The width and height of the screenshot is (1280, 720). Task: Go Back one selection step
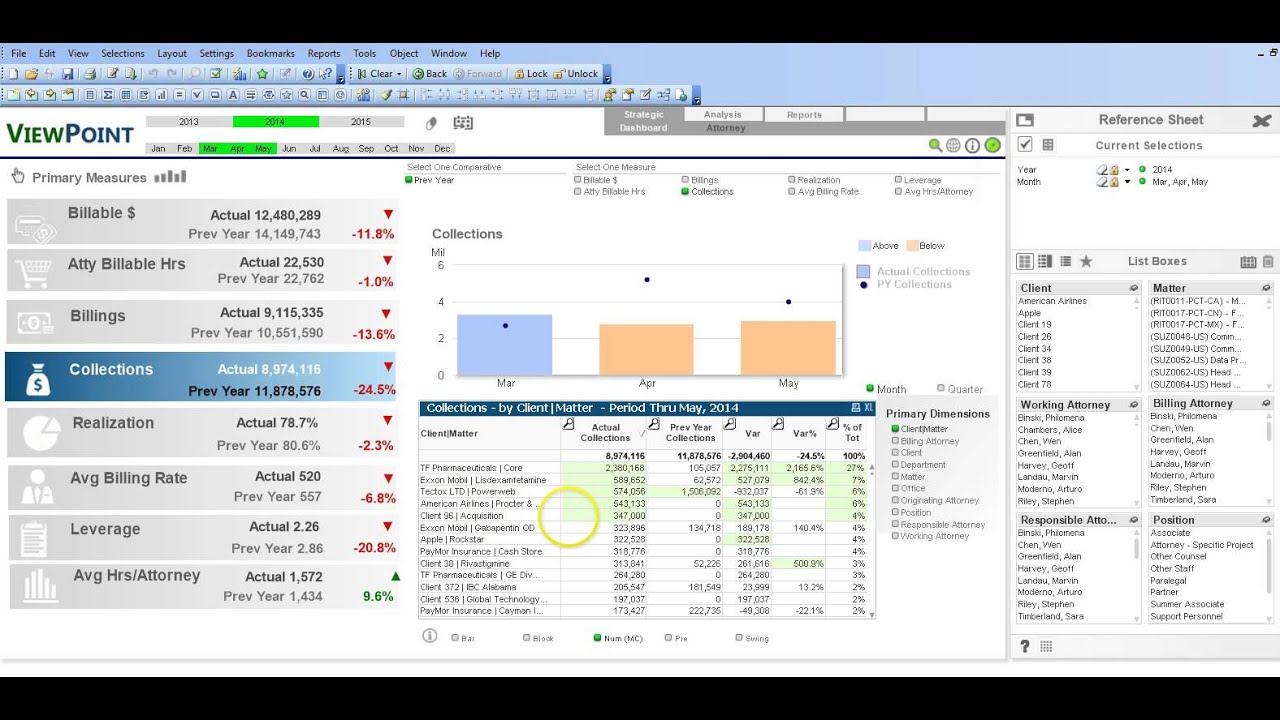click(x=430, y=74)
